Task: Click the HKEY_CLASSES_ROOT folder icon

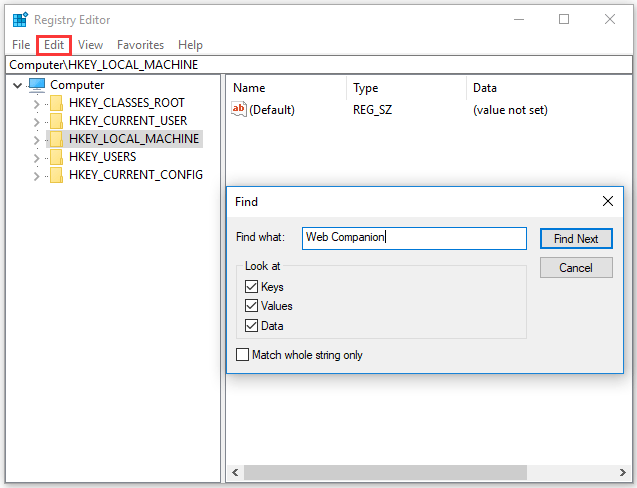Action: click(x=56, y=103)
